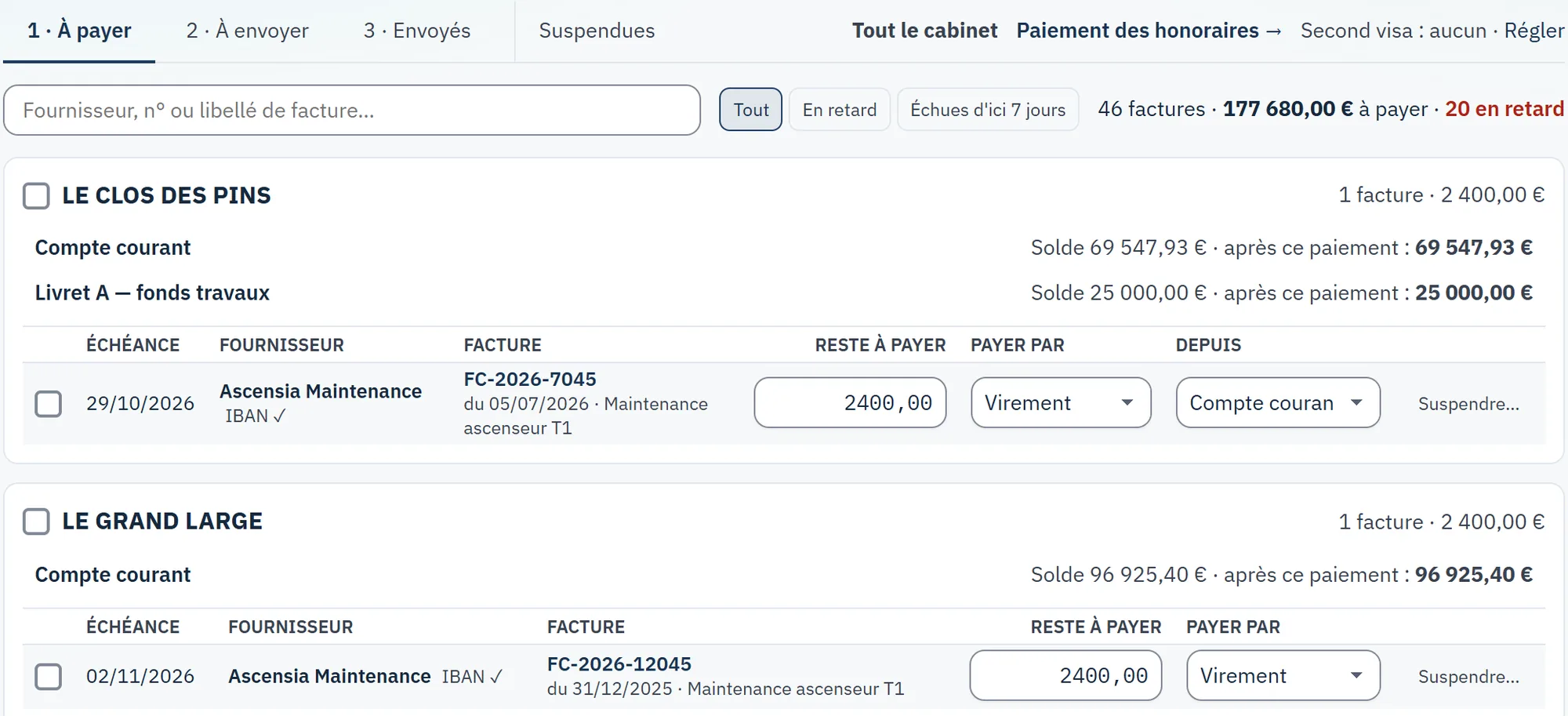Screen dimensions: 1568x716
Task: Open the Suspendues tab
Action: point(597,31)
